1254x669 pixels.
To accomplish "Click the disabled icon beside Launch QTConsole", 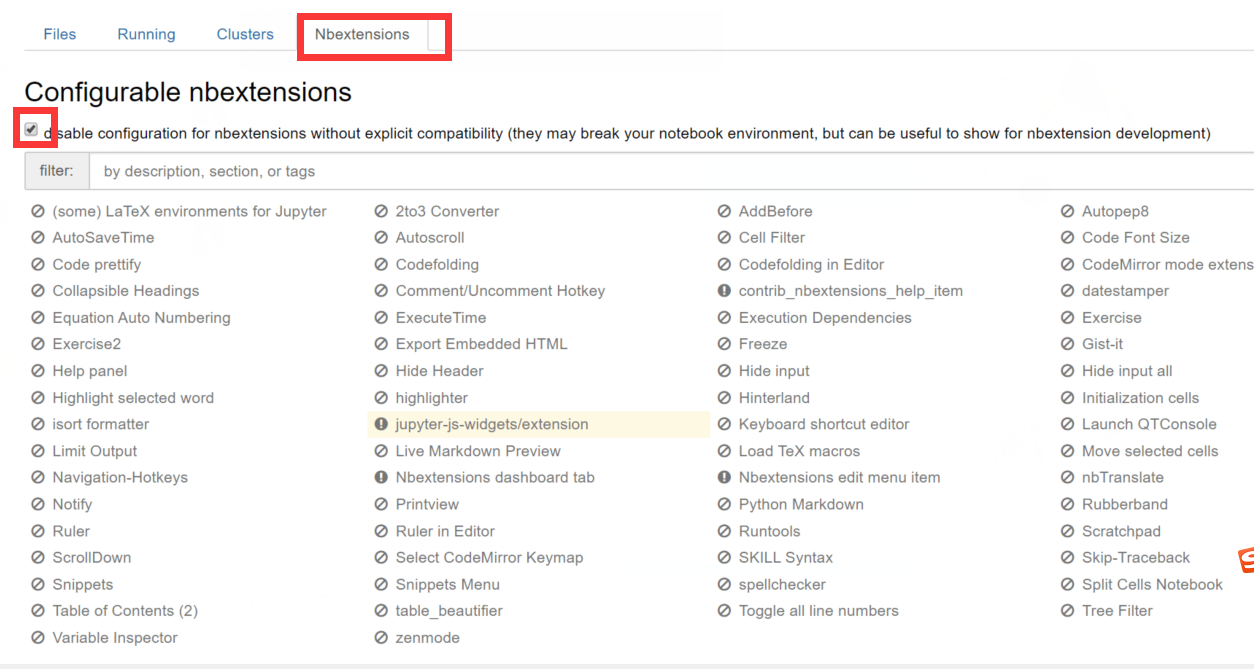I will pos(1068,424).
